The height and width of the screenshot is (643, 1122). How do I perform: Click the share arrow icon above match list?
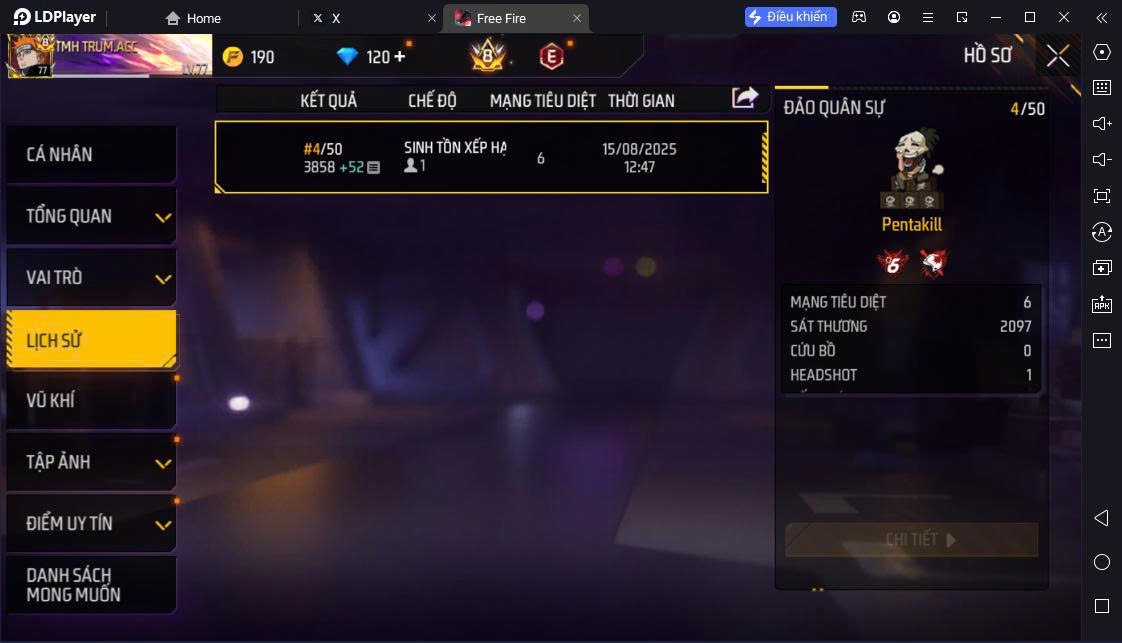(745, 97)
